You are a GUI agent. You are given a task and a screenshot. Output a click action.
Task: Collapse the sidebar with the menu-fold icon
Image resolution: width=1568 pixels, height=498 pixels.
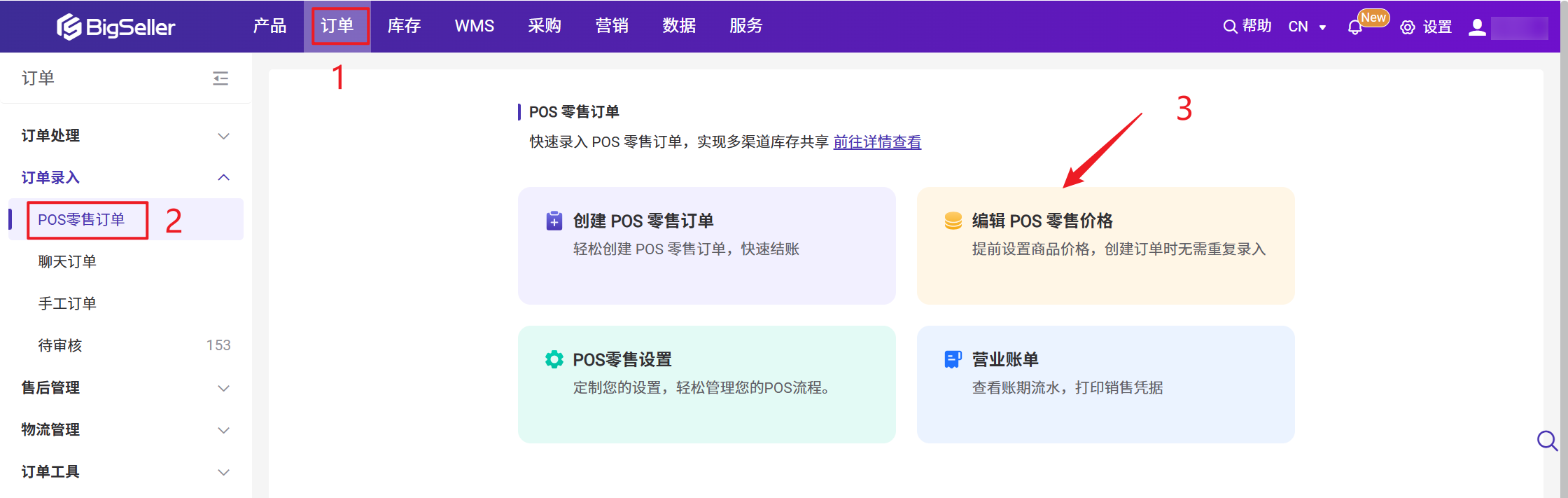(220, 78)
